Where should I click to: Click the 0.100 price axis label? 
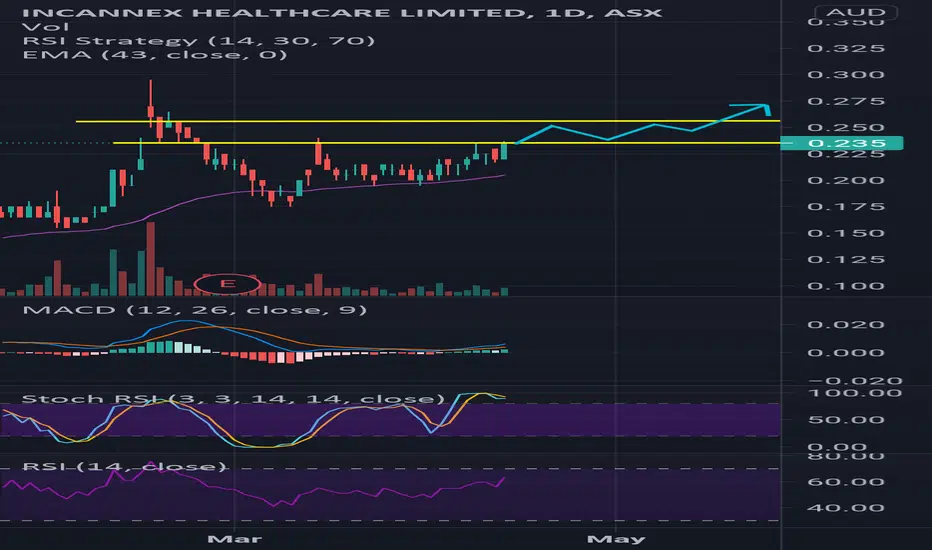click(846, 286)
